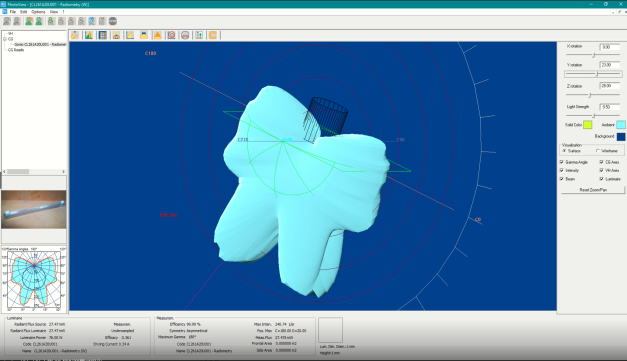Screen dimensions: 627x361
Task: Open the red concentric circles icon
Action: 172,36
